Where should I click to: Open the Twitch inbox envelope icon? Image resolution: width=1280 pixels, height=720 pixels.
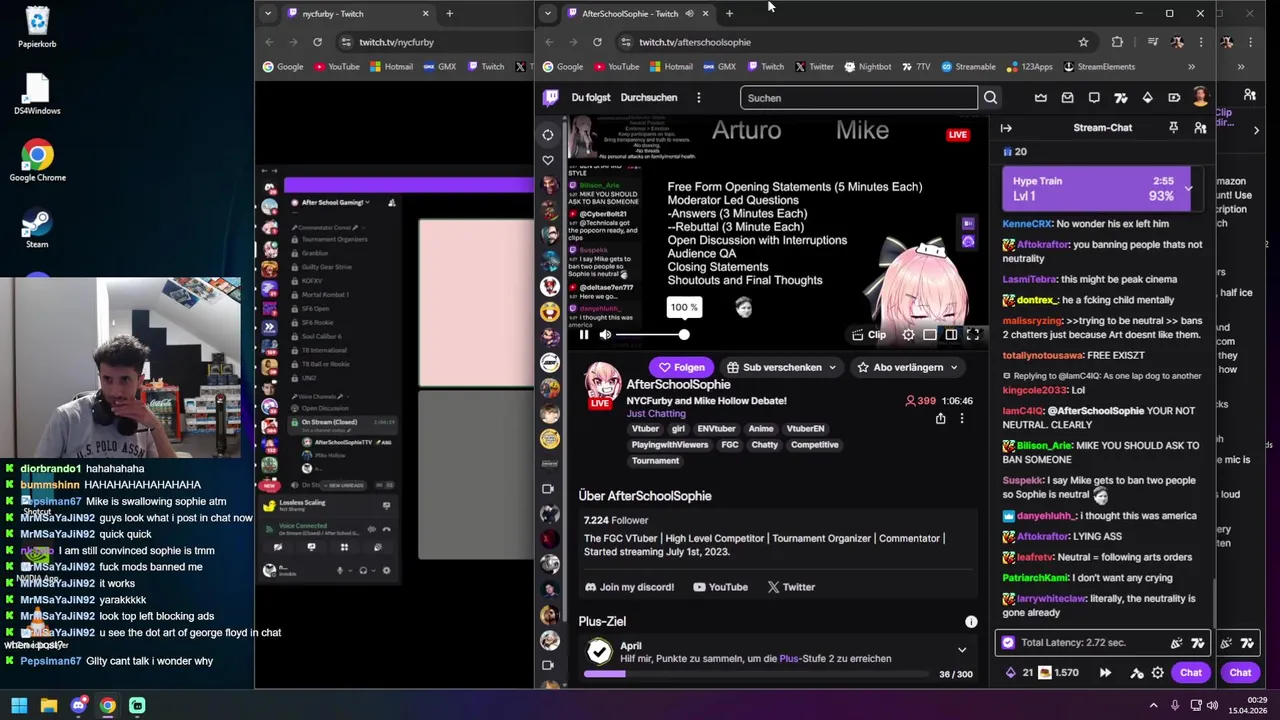pyautogui.click(x=1067, y=98)
